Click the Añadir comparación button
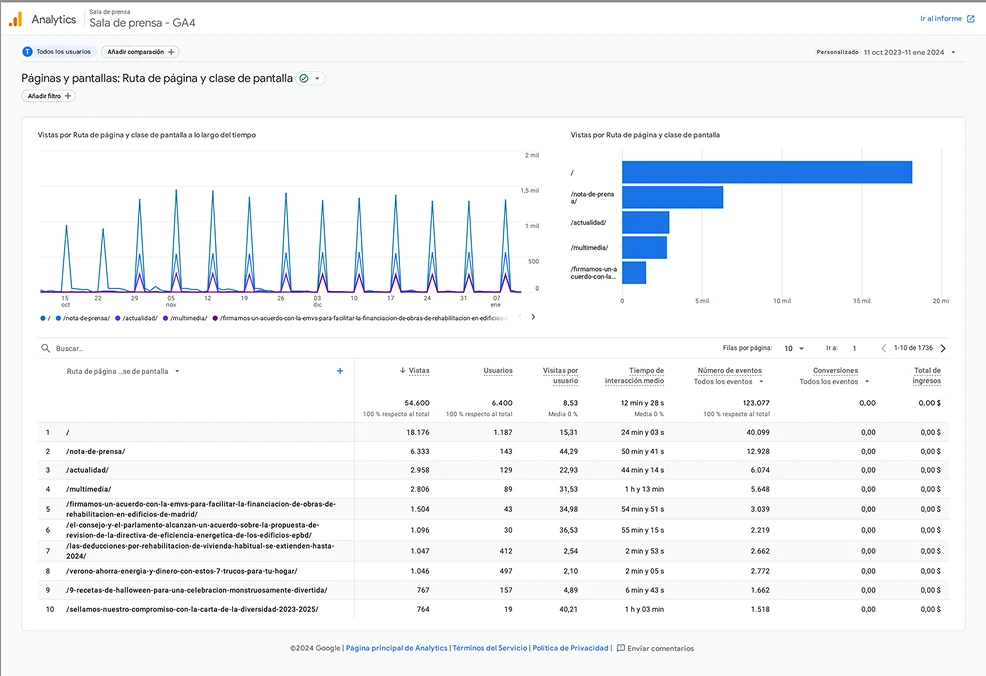The width and height of the screenshot is (986, 676). pos(140,52)
